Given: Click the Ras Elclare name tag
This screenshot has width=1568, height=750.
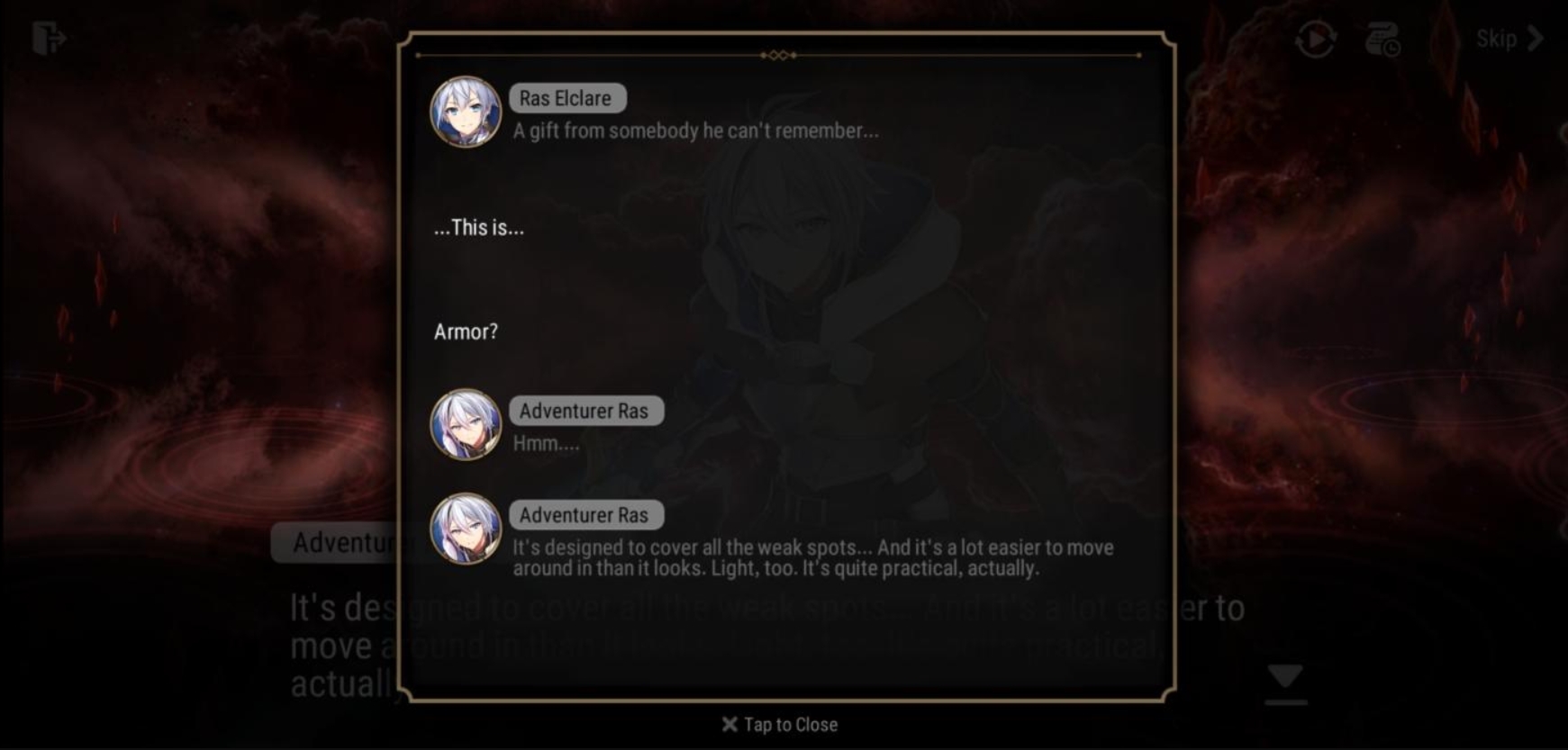Looking at the screenshot, I should [x=567, y=98].
